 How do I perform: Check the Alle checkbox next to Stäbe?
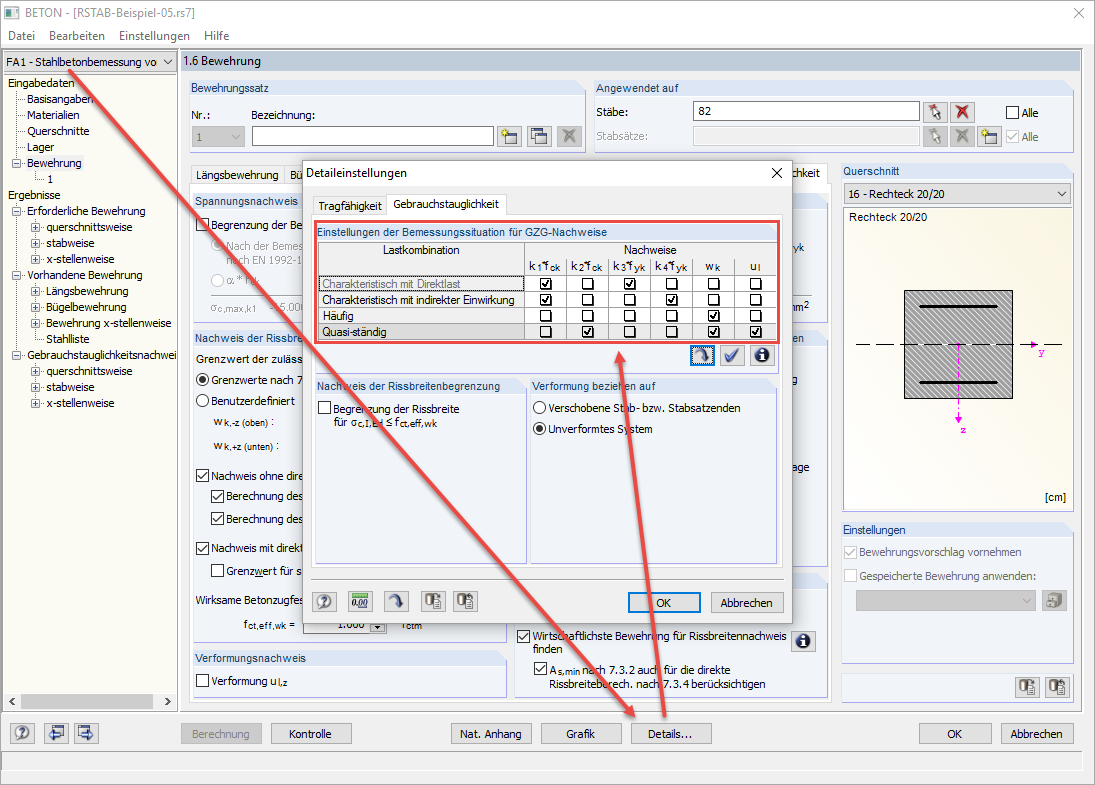[1011, 110]
